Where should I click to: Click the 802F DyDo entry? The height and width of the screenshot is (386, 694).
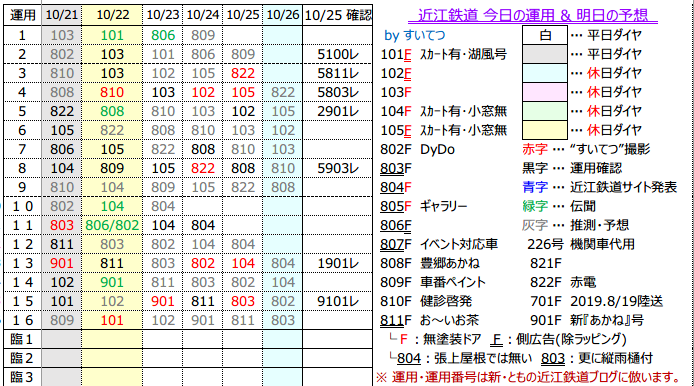coord(417,150)
